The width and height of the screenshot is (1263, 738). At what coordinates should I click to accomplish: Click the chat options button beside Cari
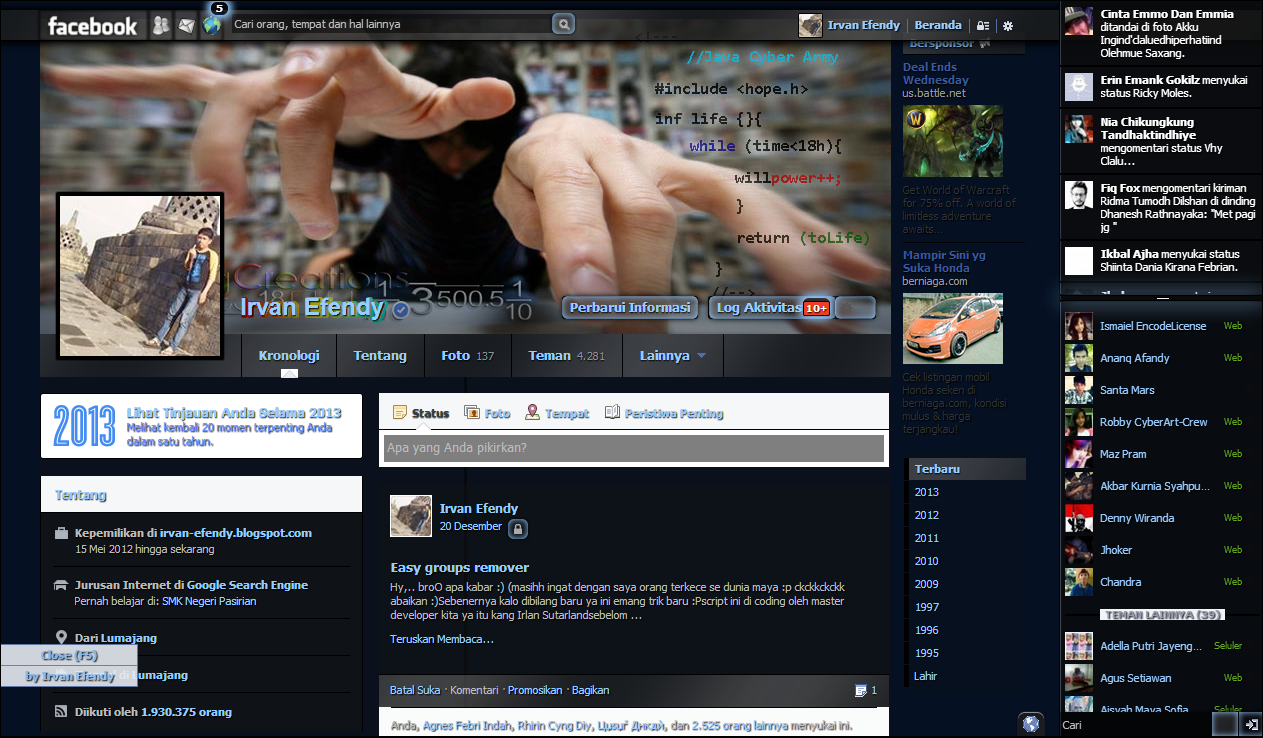tap(1225, 725)
